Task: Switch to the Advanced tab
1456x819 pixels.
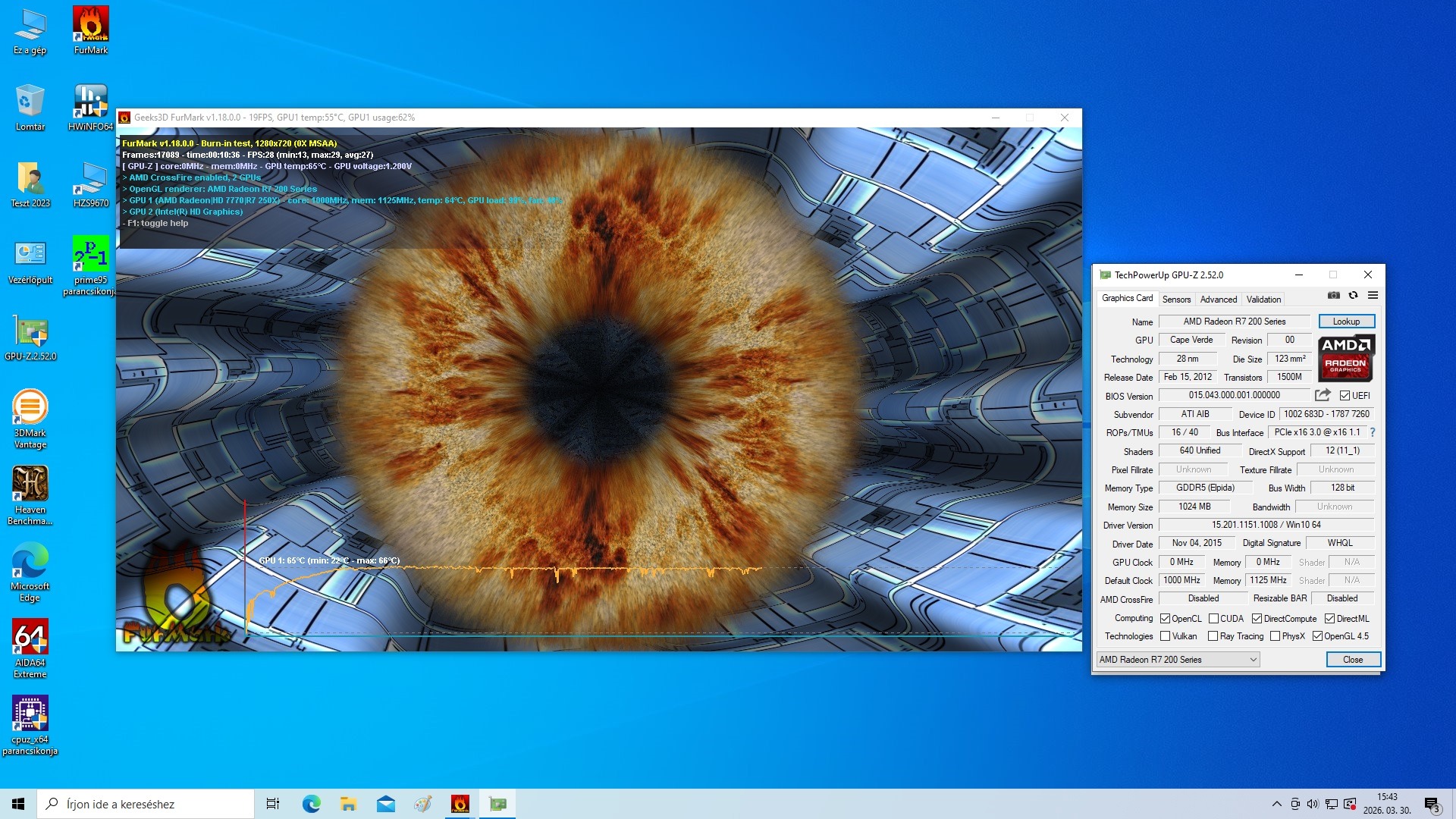Action: (x=1218, y=300)
